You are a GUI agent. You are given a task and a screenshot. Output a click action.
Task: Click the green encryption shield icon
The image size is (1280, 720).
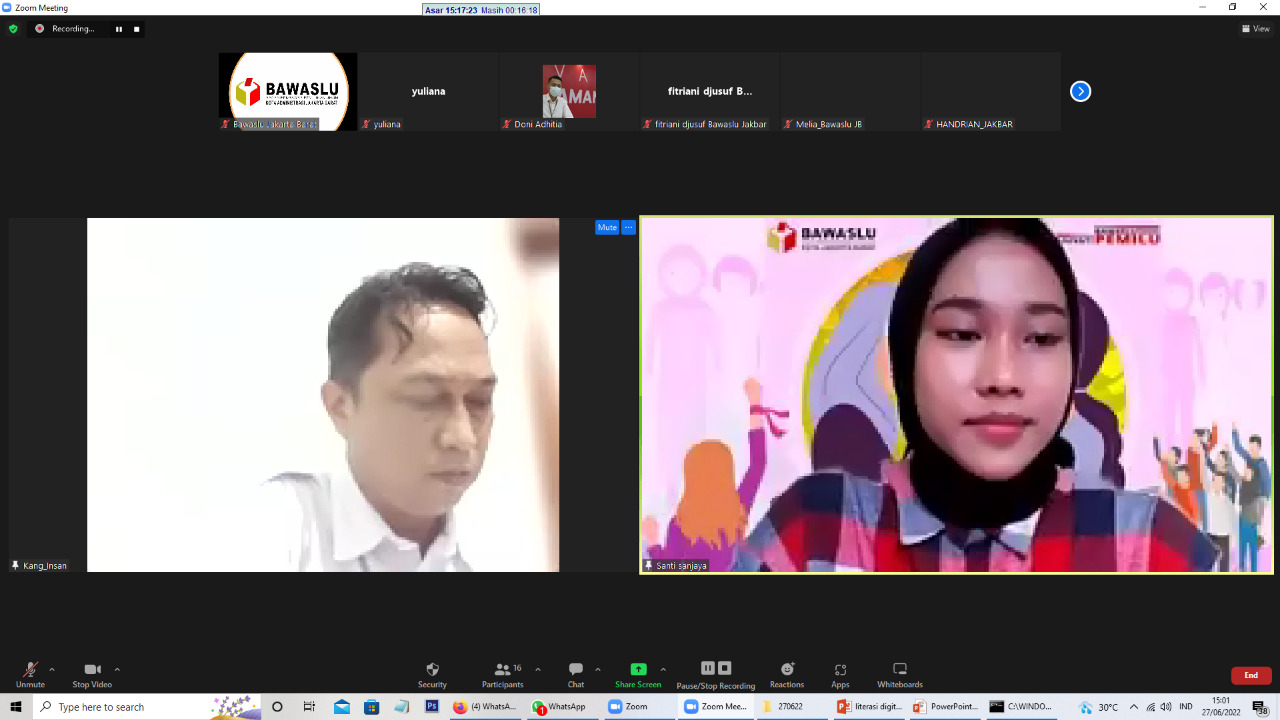(13, 29)
